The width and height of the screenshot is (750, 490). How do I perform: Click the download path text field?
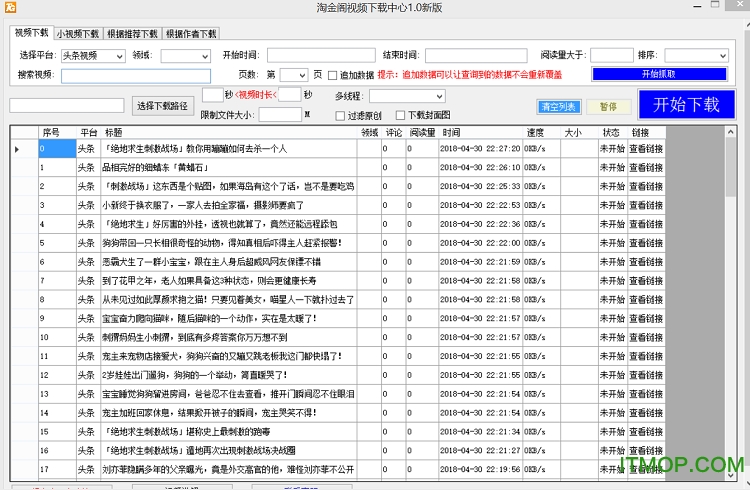66,106
